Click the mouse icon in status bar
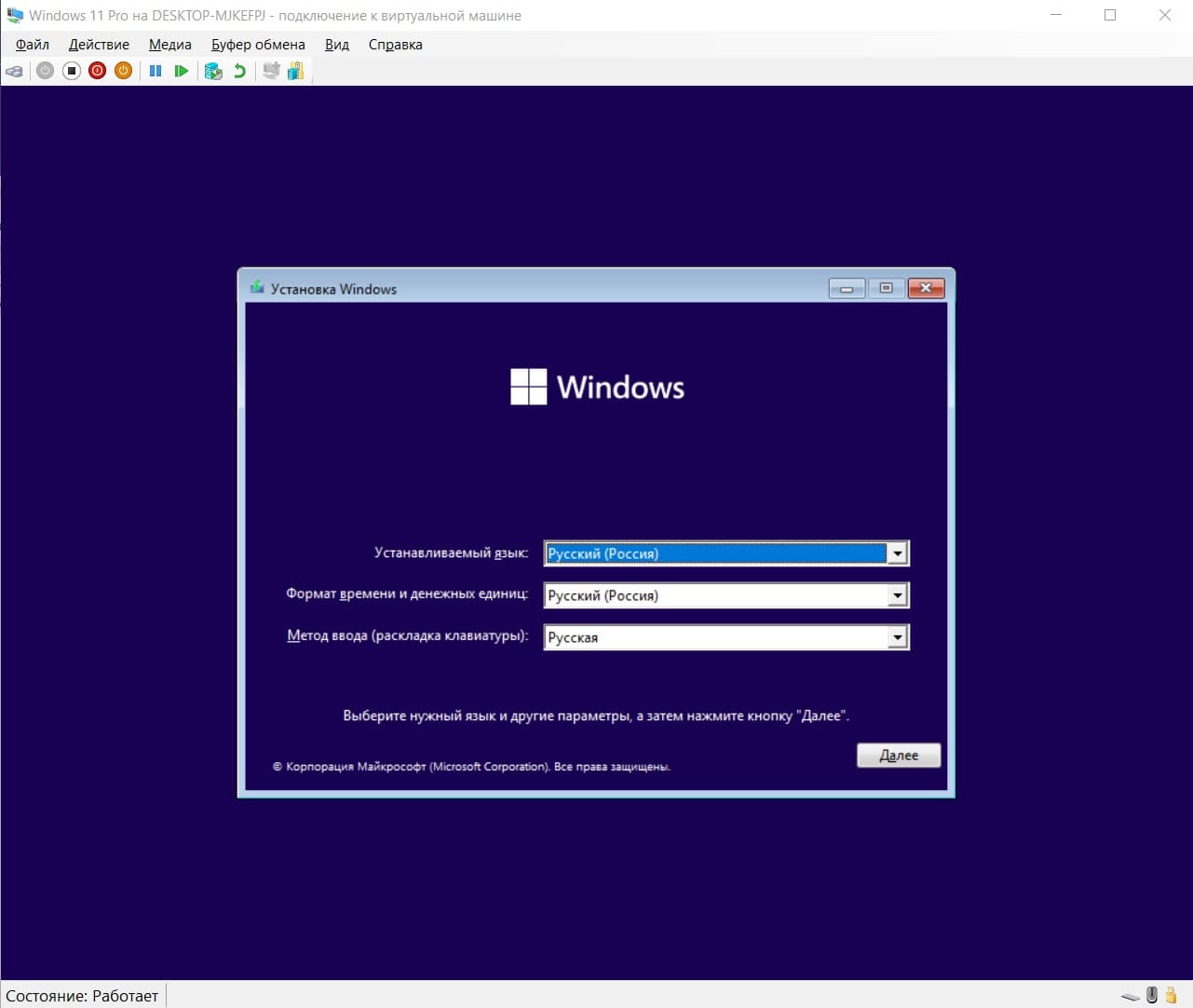The image size is (1193, 1008). pos(1152,995)
